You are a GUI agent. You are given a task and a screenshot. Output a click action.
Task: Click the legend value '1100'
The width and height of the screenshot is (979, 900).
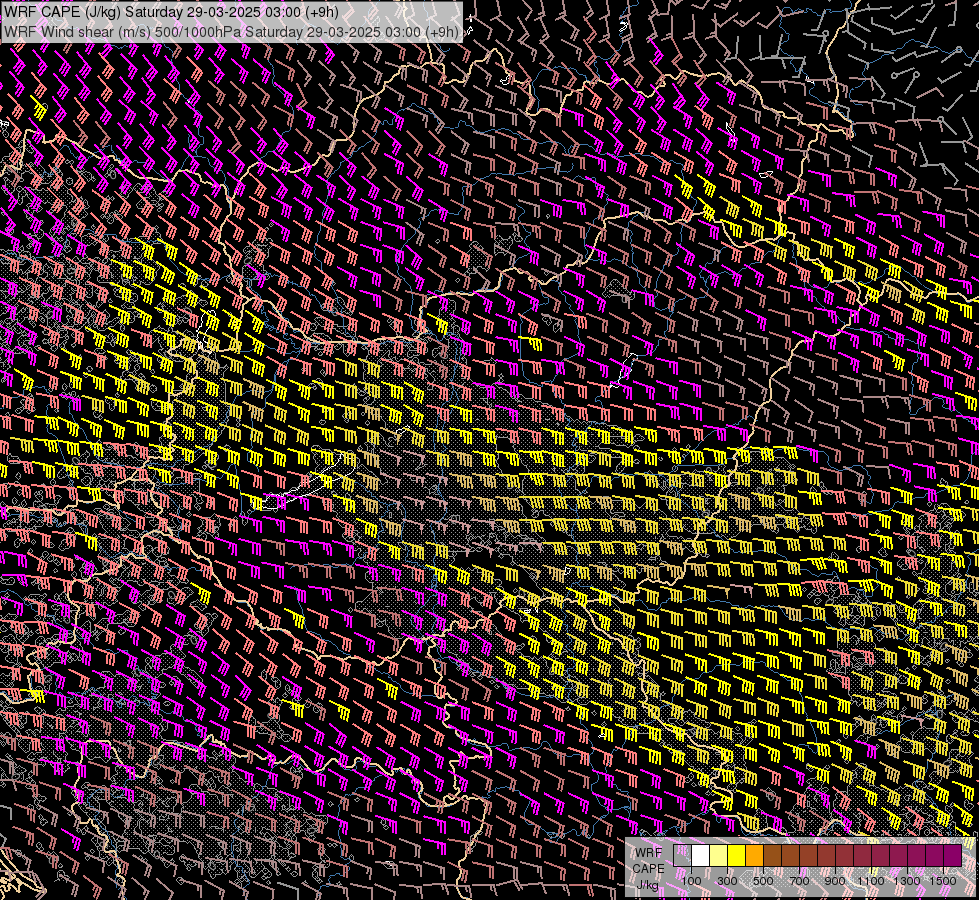870,881
